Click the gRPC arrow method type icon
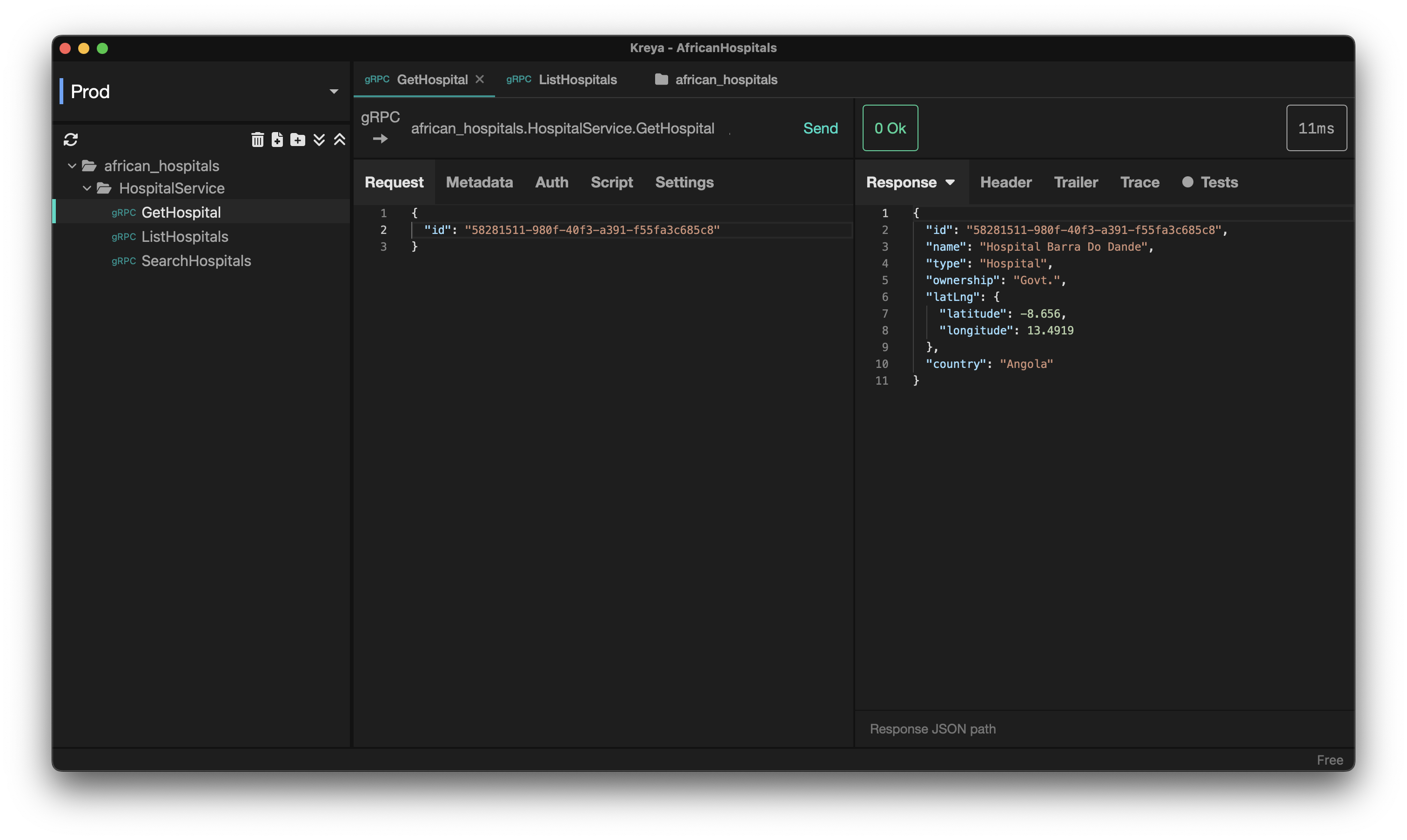This screenshot has width=1407, height=840. pos(381,139)
